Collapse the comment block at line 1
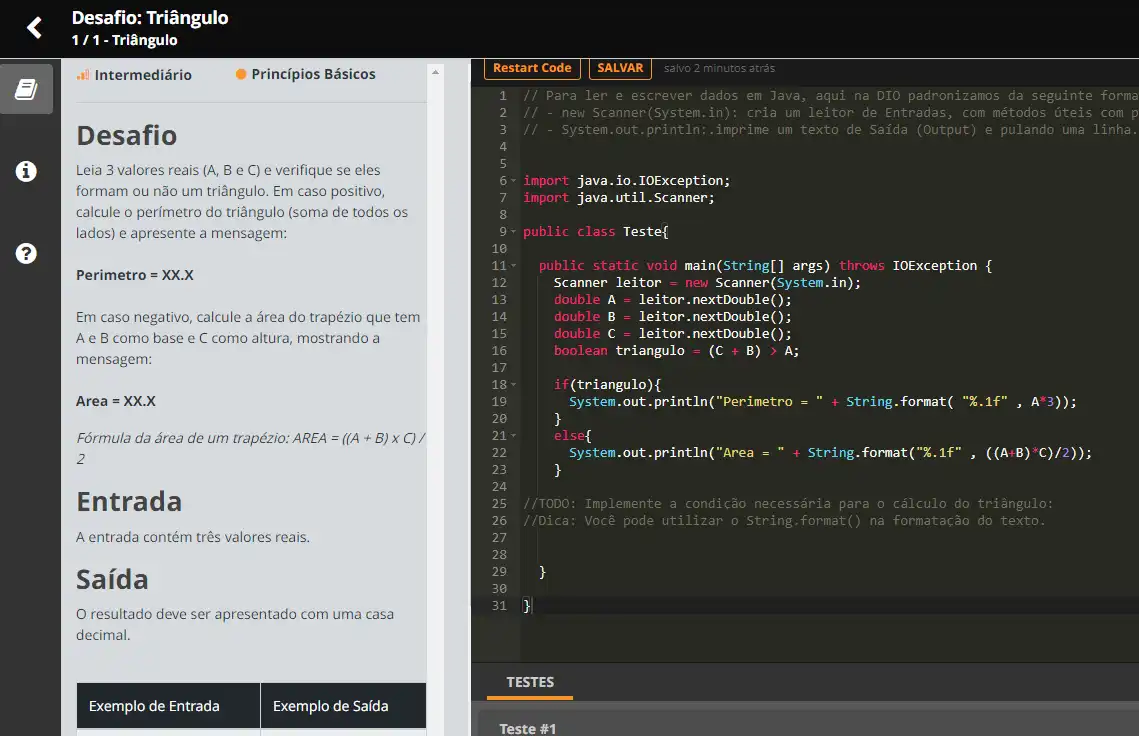The image size is (1139, 736). (514, 96)
